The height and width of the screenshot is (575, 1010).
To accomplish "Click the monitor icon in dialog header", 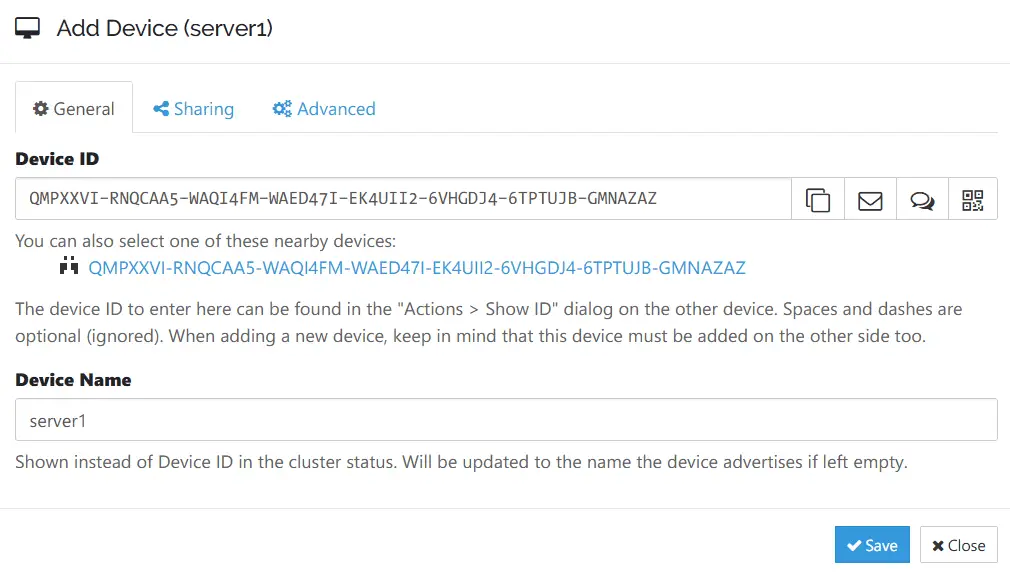I will point(28,28).
